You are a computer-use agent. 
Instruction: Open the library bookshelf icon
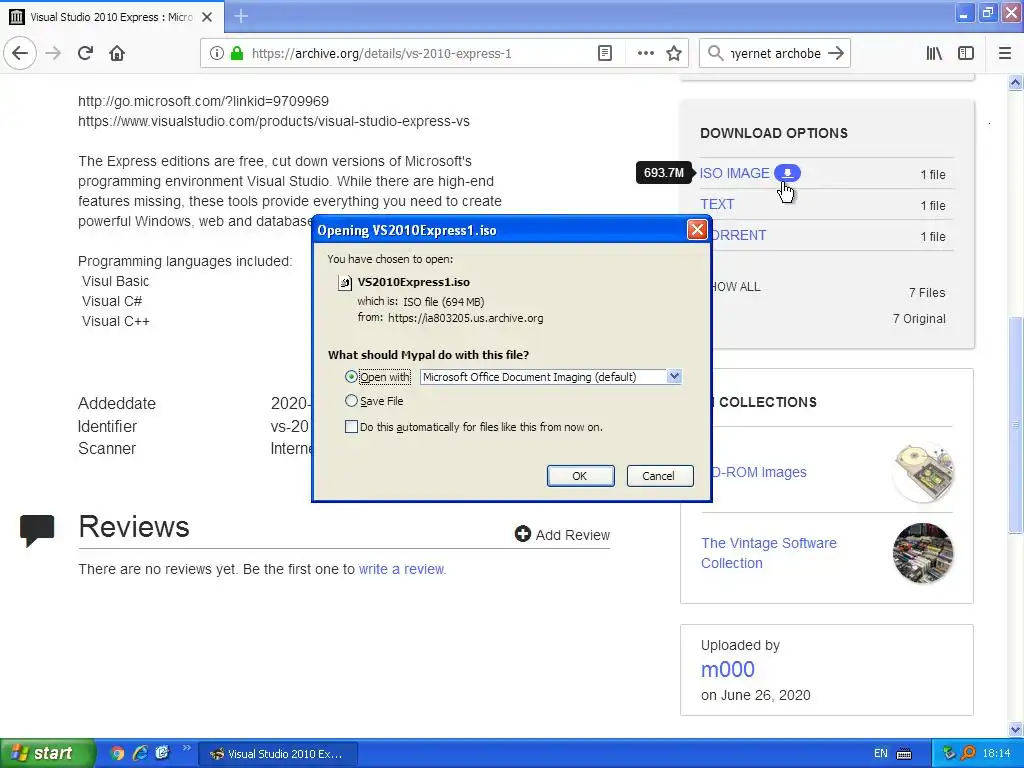pos(934,53)
